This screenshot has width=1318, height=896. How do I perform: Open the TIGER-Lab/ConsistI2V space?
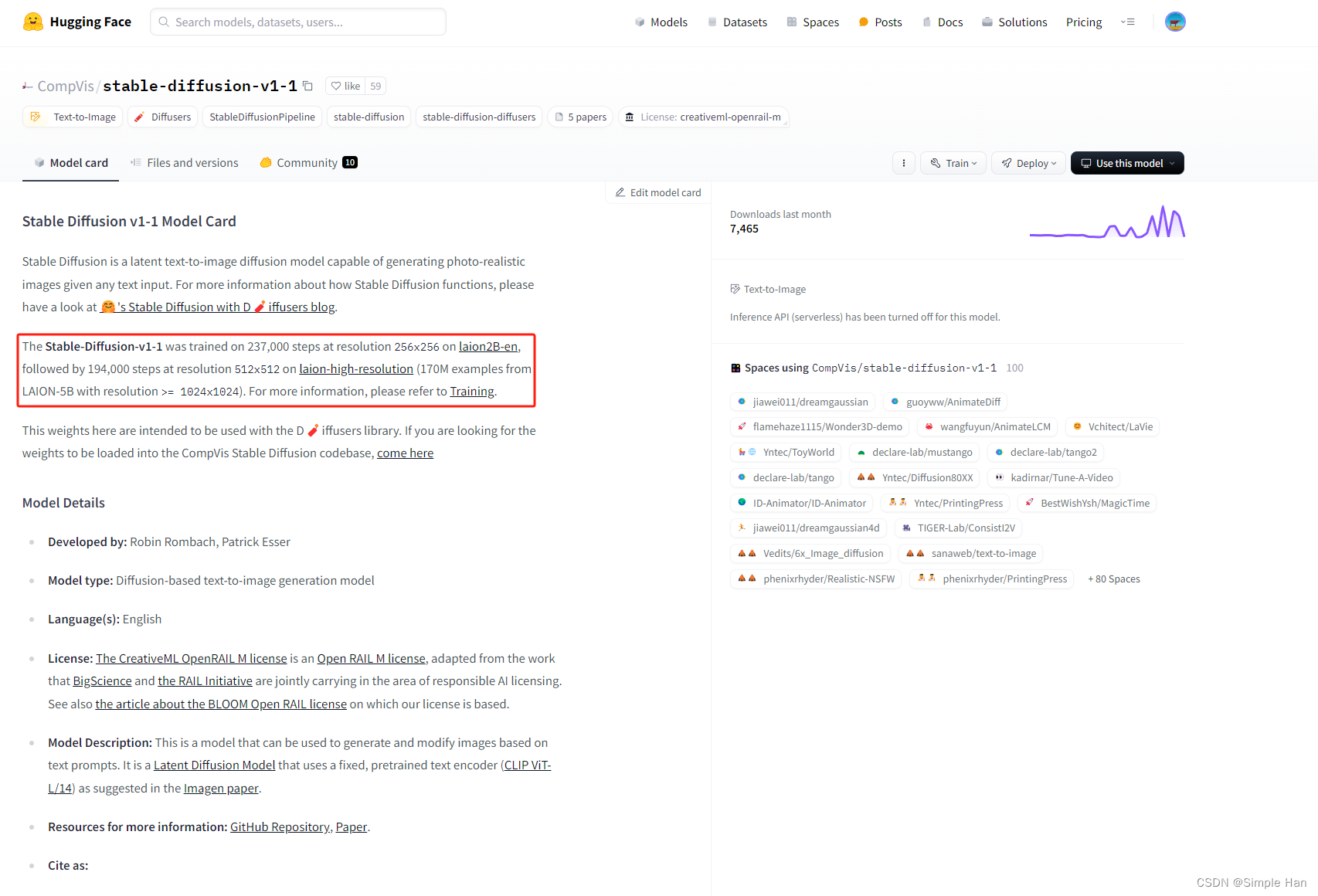click(958, 528)
